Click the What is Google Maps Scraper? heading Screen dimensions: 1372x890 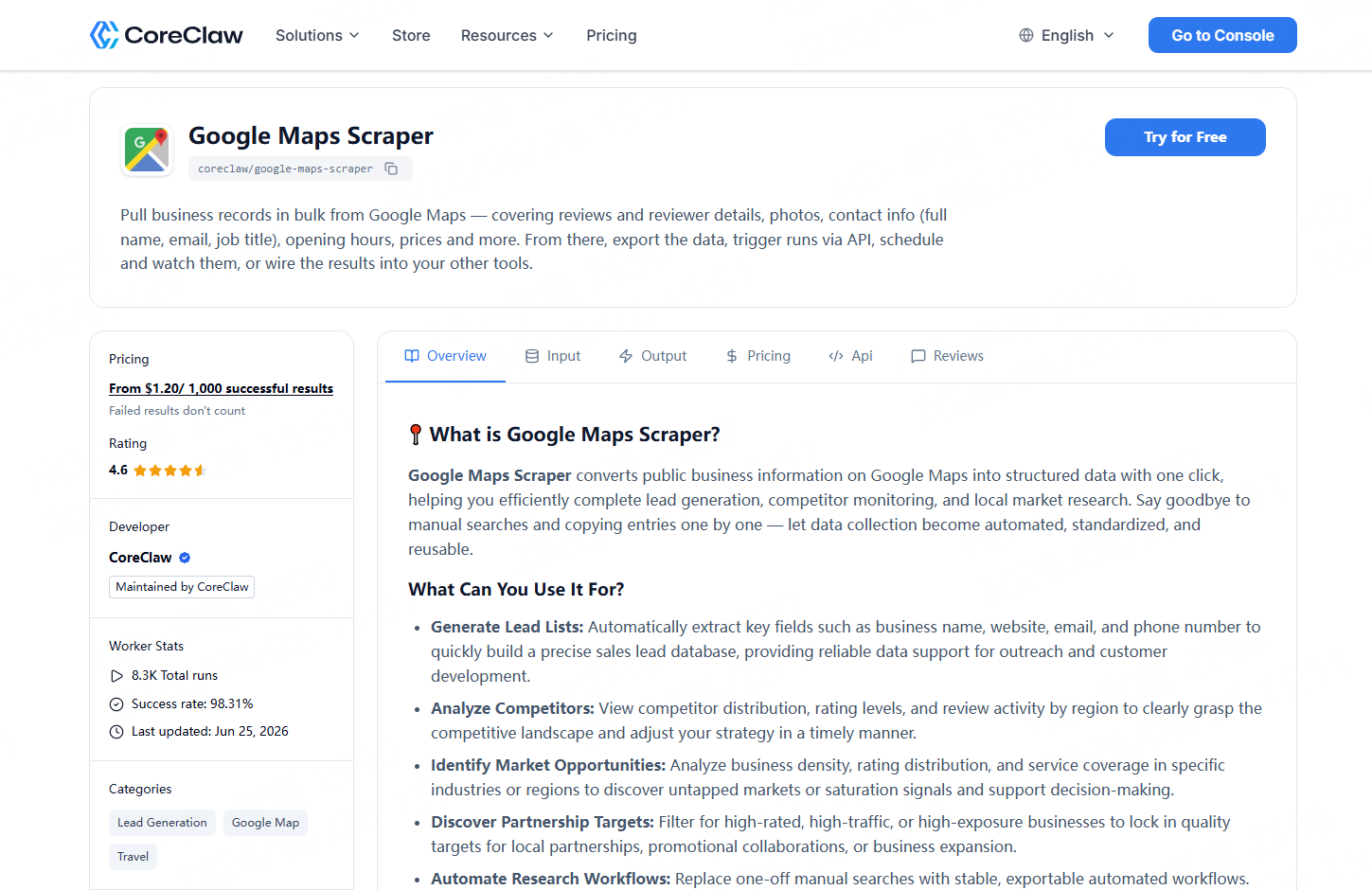click(x=575, y=435)
